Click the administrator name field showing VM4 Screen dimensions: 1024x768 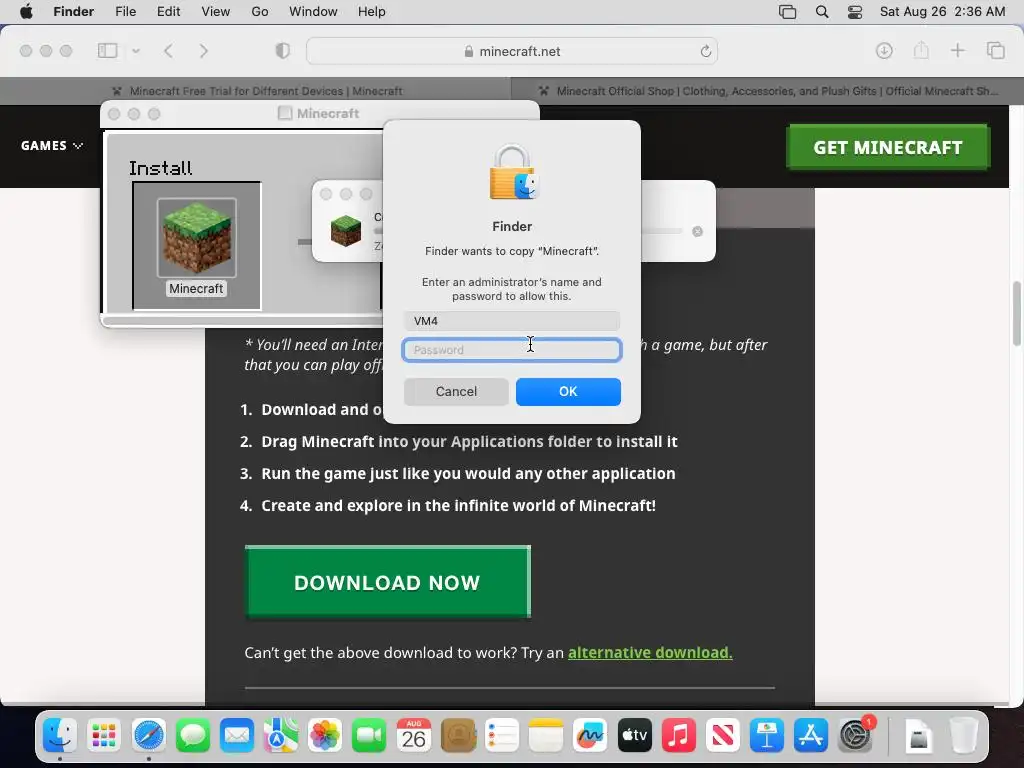tap(511, 321)
